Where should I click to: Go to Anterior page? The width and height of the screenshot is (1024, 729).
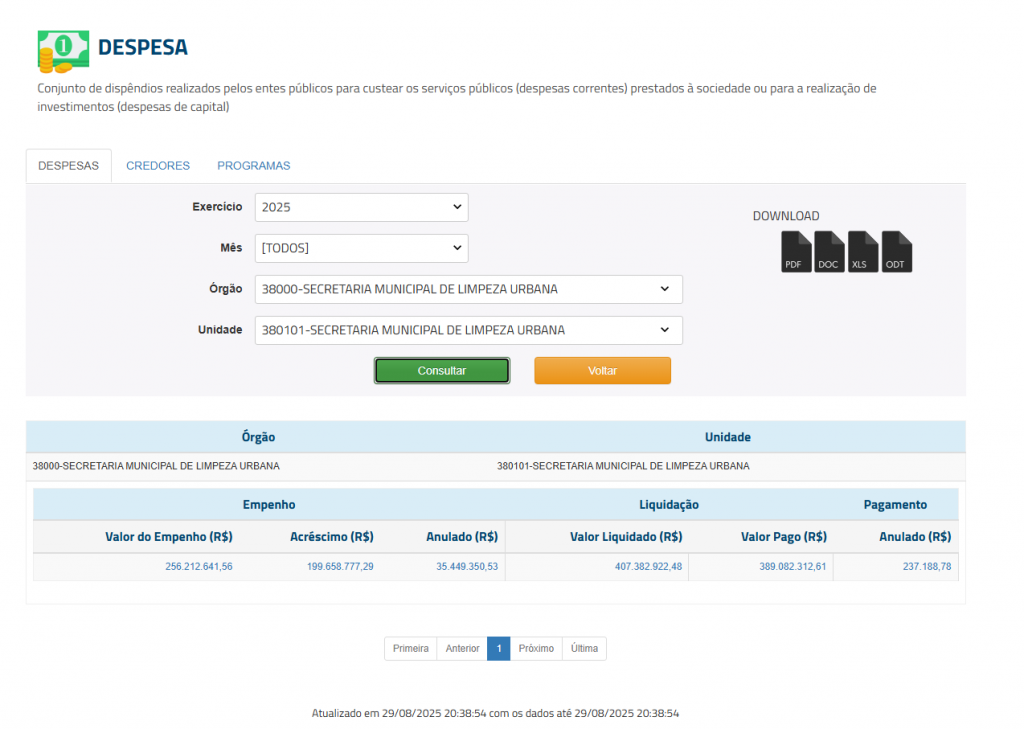click(462, 649)
